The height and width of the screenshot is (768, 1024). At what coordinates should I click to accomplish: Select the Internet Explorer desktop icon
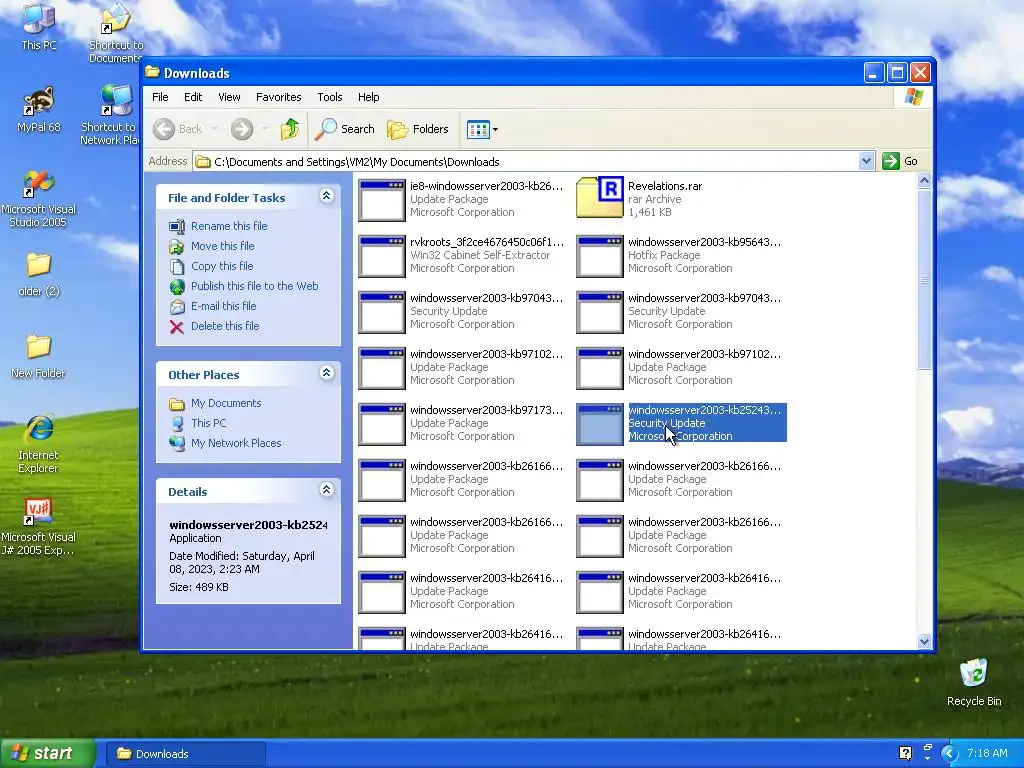tap(39, 443)
